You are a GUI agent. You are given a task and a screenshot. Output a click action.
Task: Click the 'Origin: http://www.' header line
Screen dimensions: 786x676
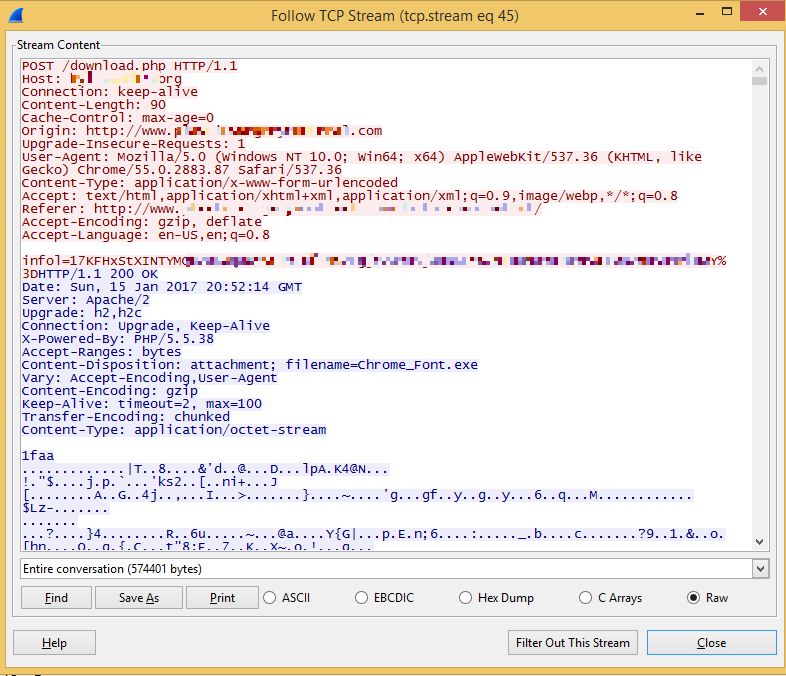202,131
